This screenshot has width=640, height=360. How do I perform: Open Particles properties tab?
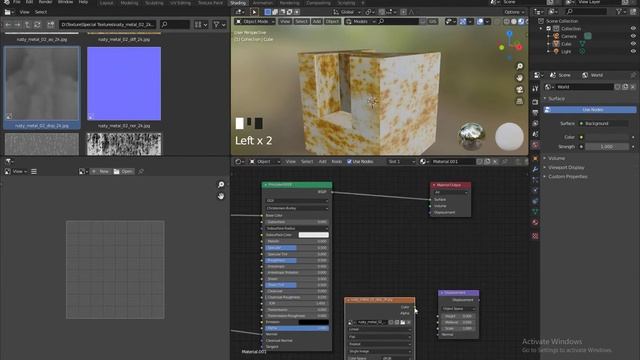coord(535,180)
